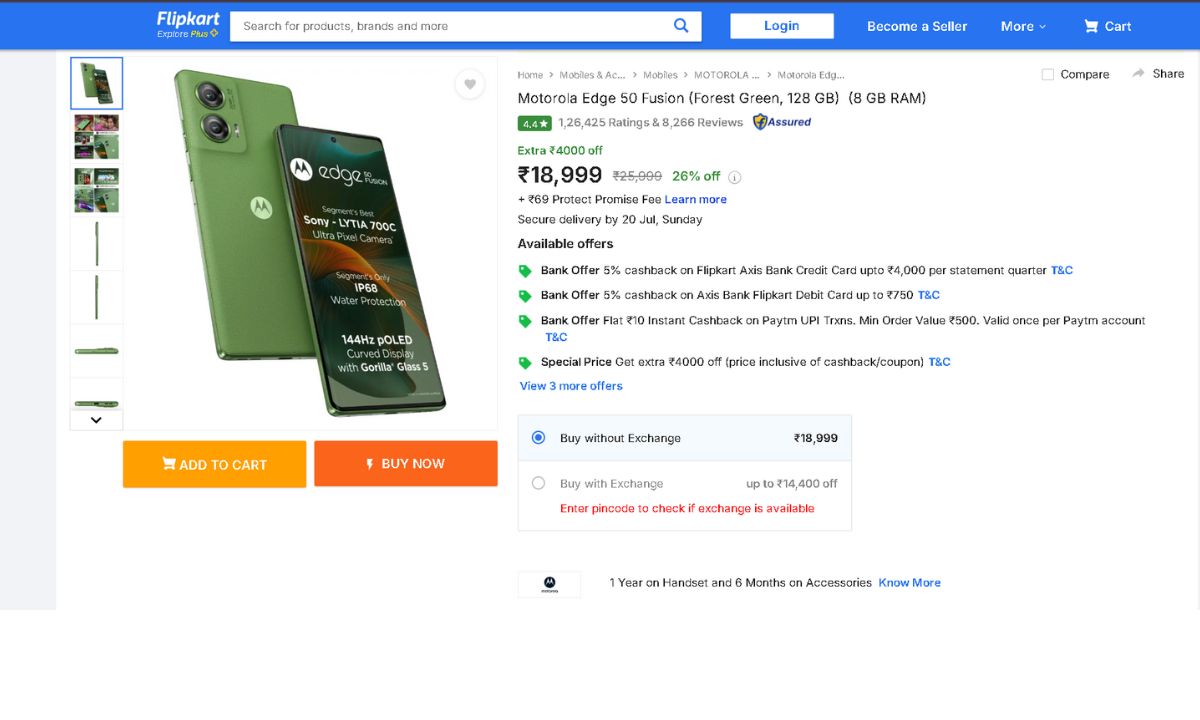Open the More dropdown menu

click(x=1023, y=26)
